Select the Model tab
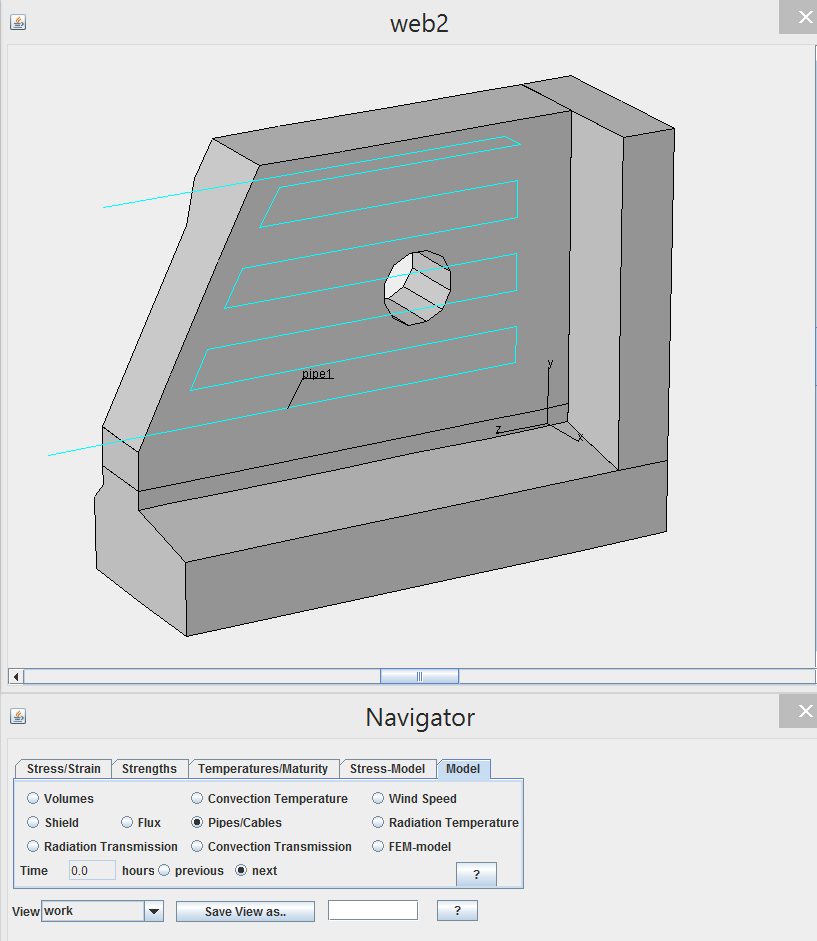Screen dimensions: 817x941 tap(463, 769)
